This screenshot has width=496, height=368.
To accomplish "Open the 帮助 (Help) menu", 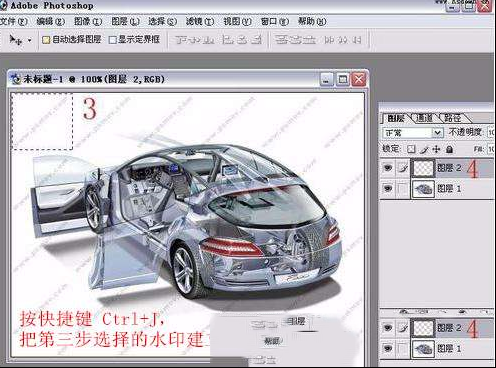I will 312,22.
